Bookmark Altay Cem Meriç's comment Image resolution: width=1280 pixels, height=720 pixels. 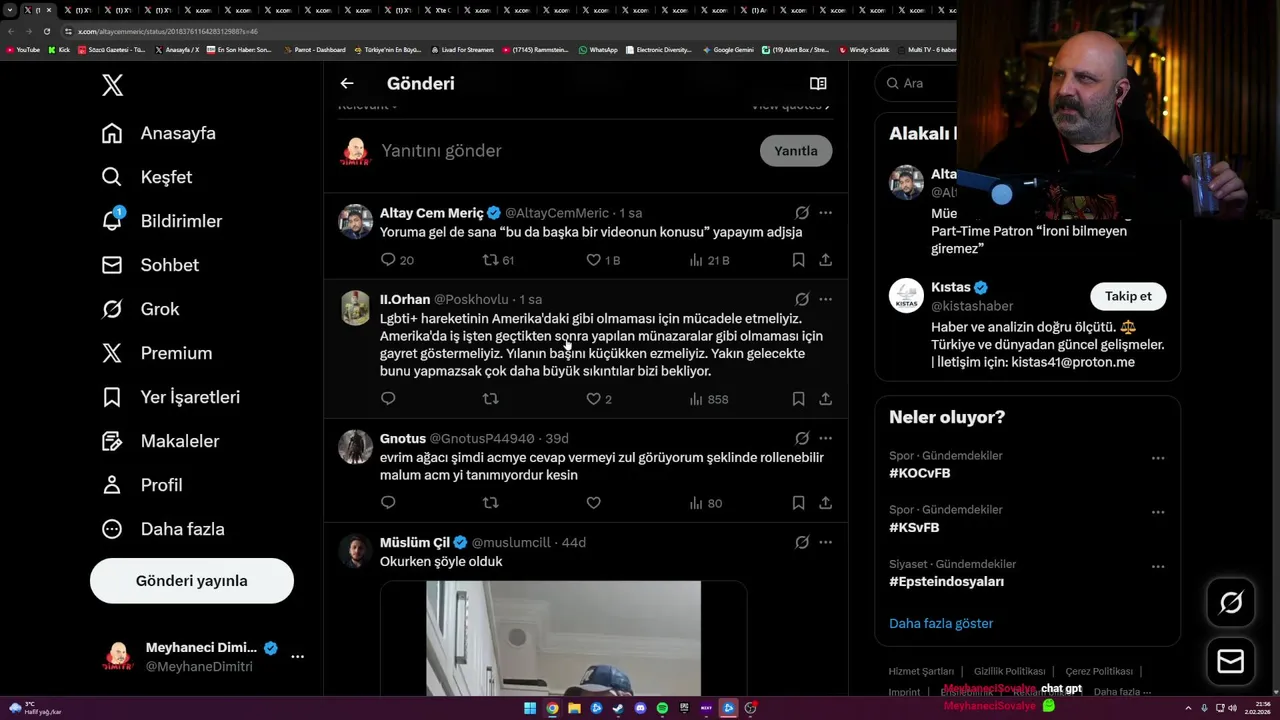[798, 260]
